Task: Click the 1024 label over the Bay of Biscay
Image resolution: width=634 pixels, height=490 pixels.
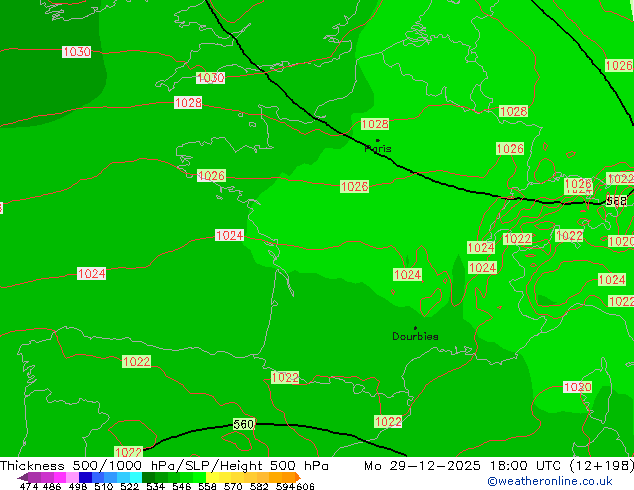Action: [x=91, y=274]
